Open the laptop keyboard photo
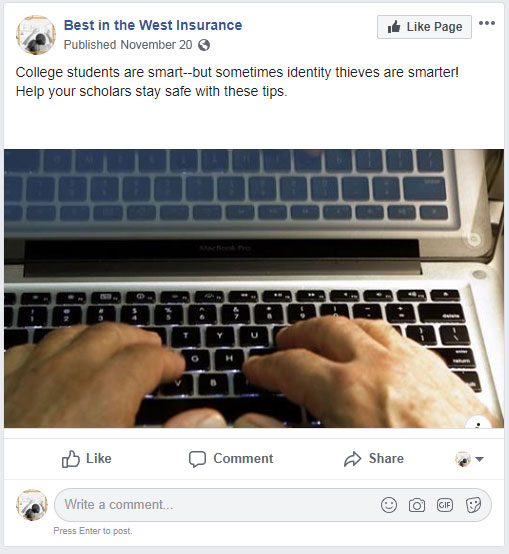This screenshot has height=554, width=509. [x=254, y=288]
